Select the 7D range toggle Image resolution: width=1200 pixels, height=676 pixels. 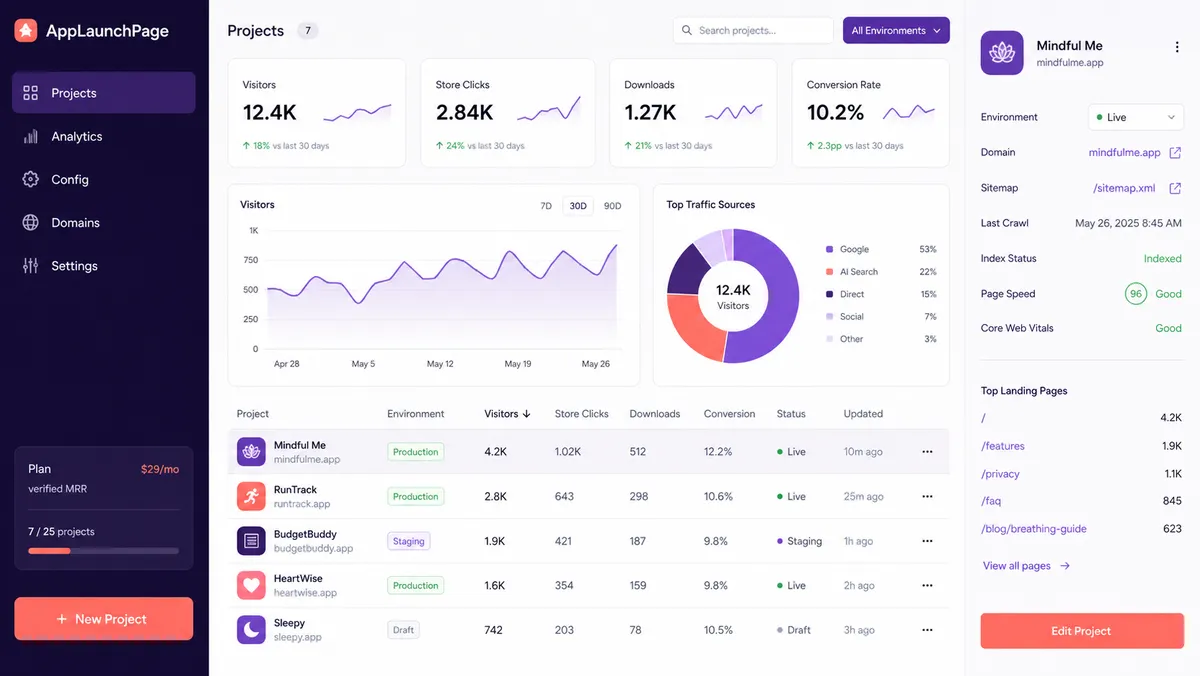click(x=546, y=206)
